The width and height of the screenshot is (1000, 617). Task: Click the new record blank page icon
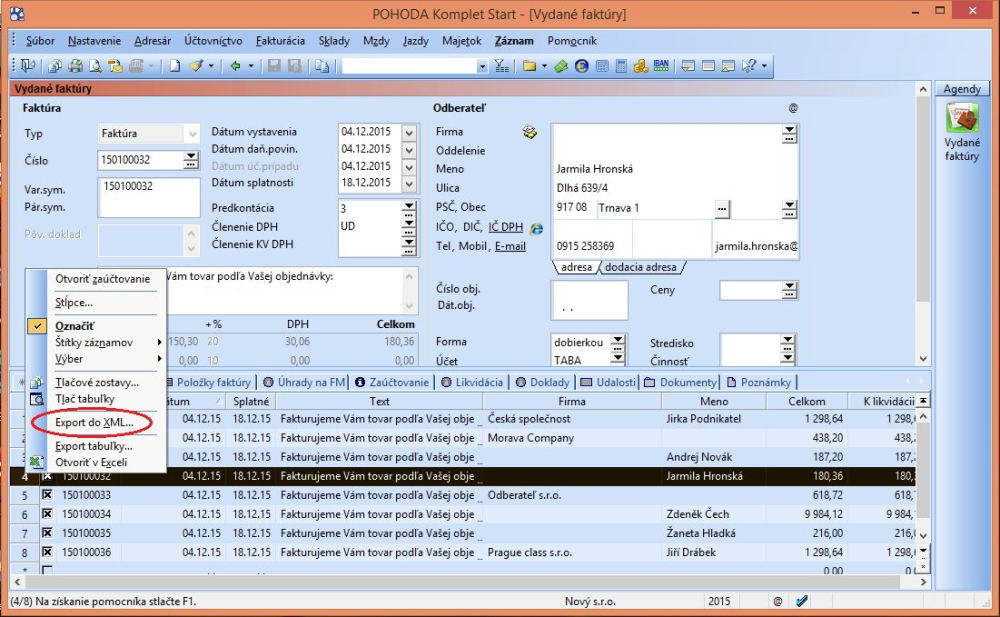[174, 66]
